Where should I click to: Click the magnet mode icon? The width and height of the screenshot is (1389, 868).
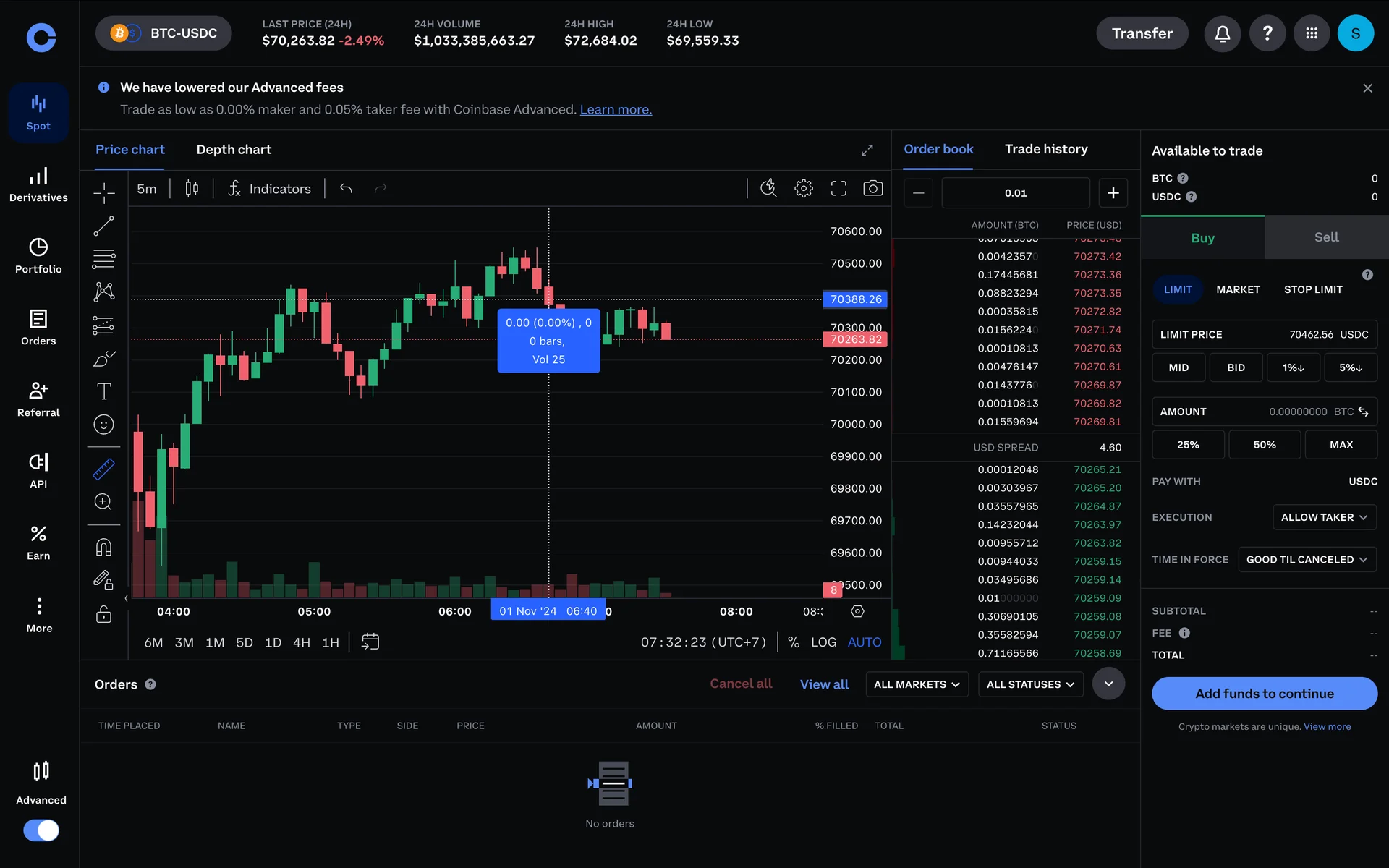(103, 548)
